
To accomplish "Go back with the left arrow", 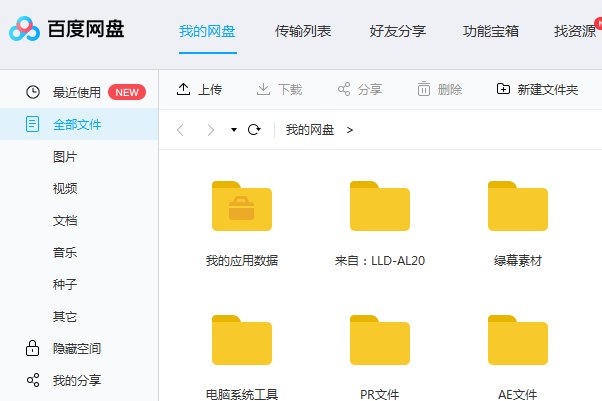I will click(180, 130).
